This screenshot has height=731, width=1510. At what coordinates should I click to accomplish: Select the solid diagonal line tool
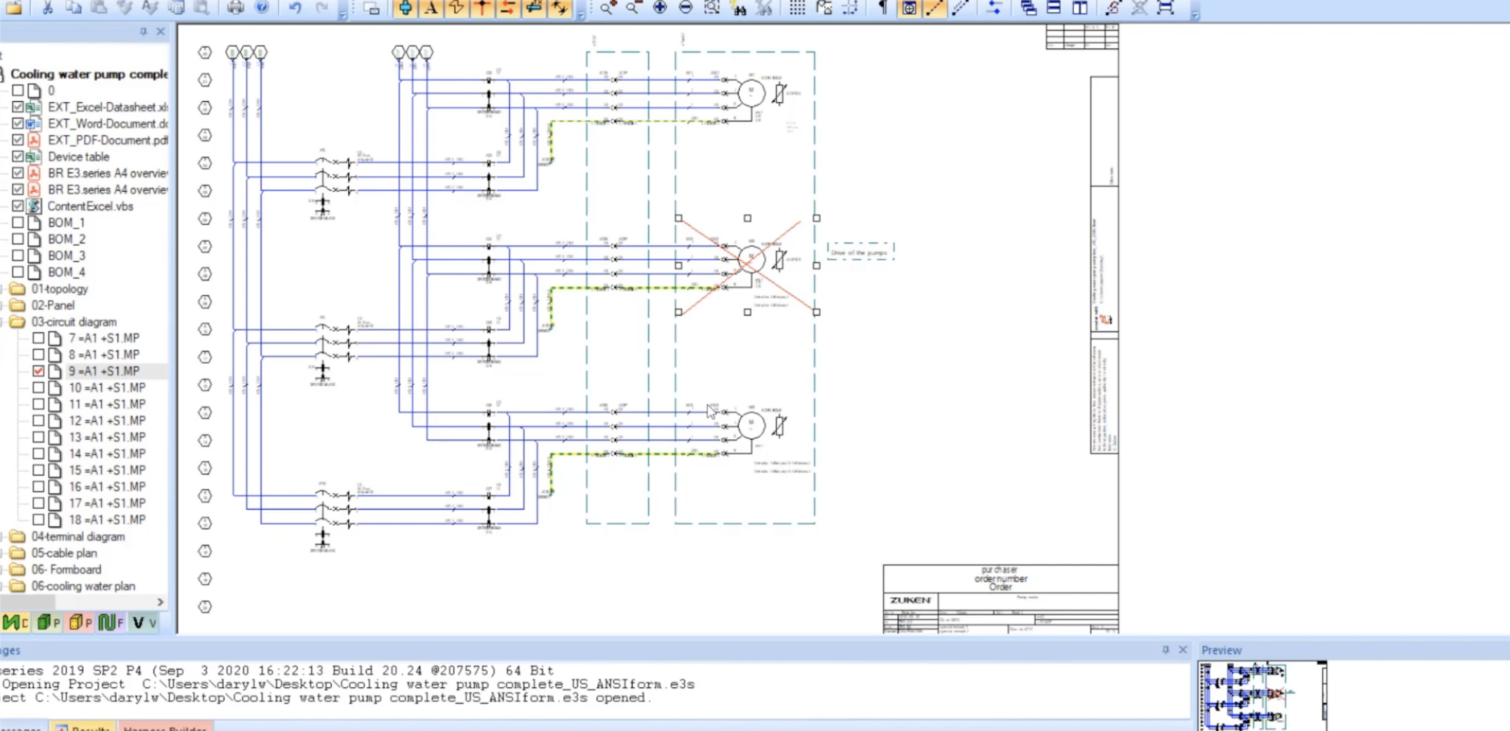pyautogui.click(x=934, y=8)
